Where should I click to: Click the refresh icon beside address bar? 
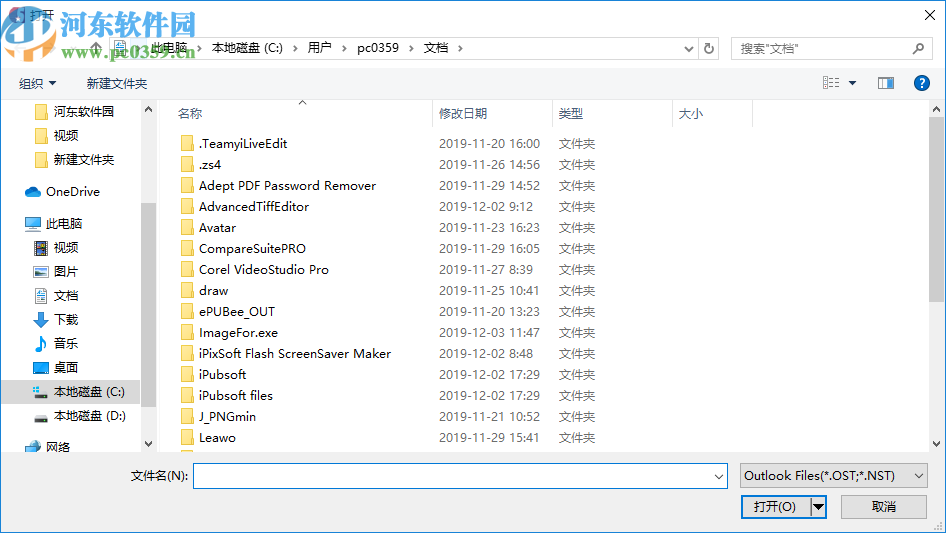coord(709,48)
